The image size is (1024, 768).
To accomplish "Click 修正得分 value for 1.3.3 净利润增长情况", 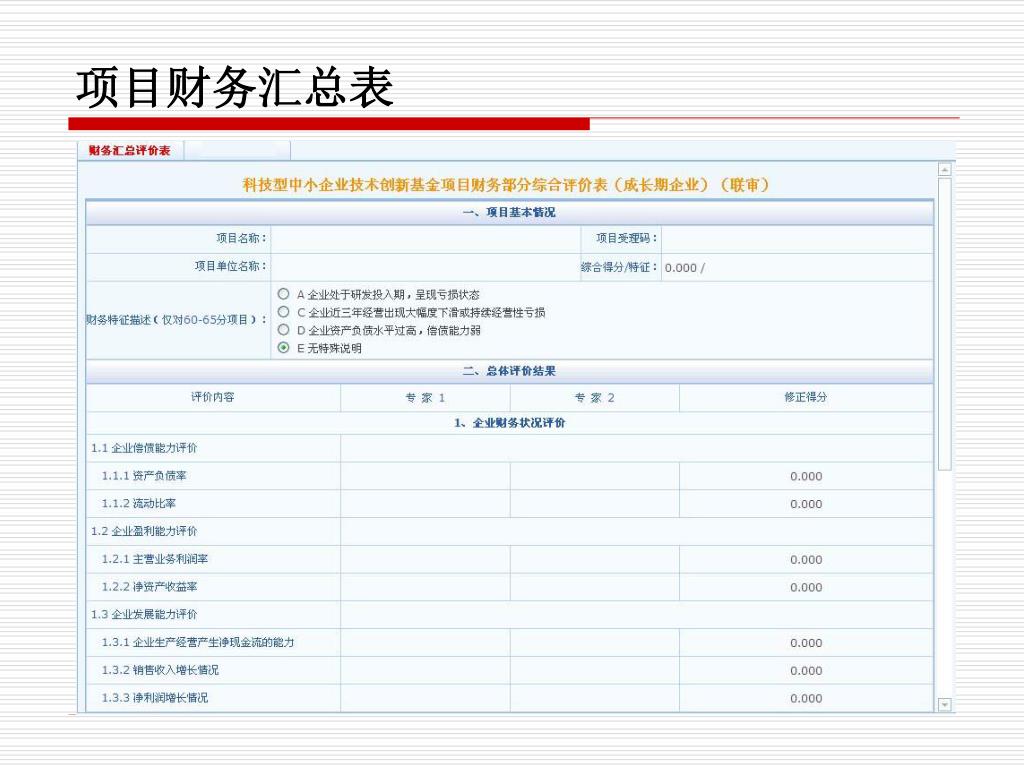I will (x=806, y=699).
